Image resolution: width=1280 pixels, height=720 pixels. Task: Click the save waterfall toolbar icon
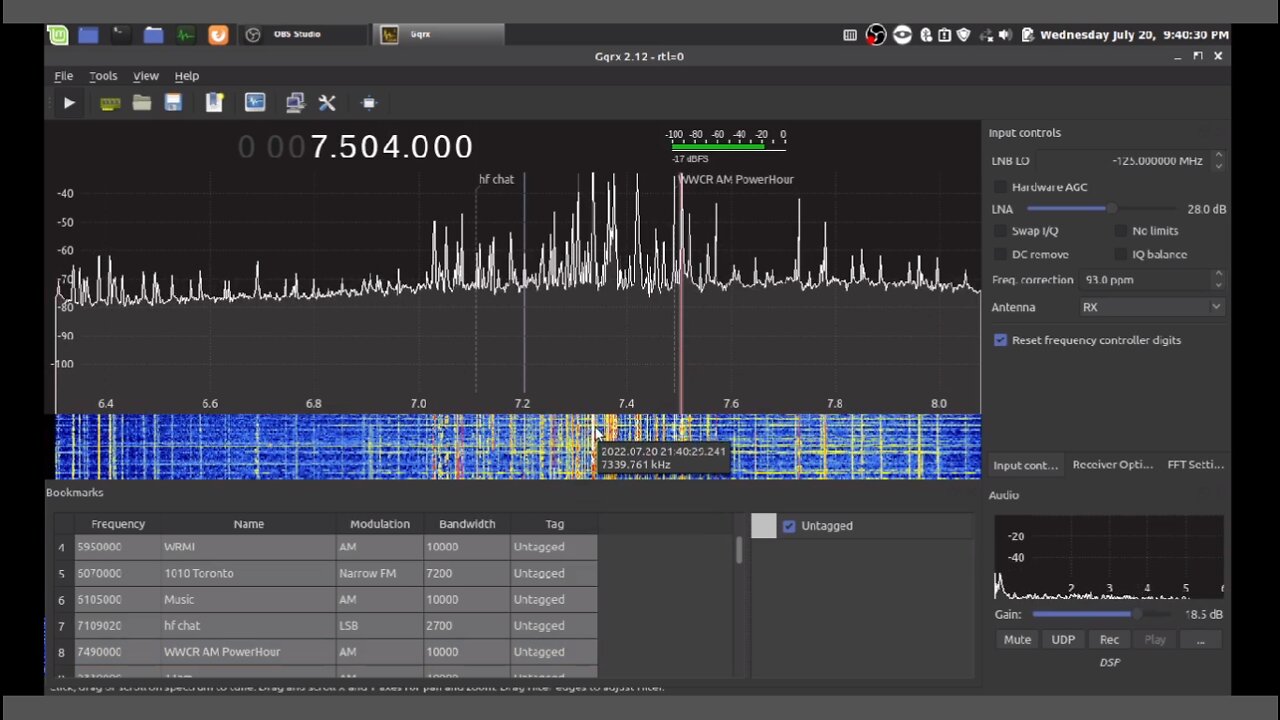click(255, 102)
